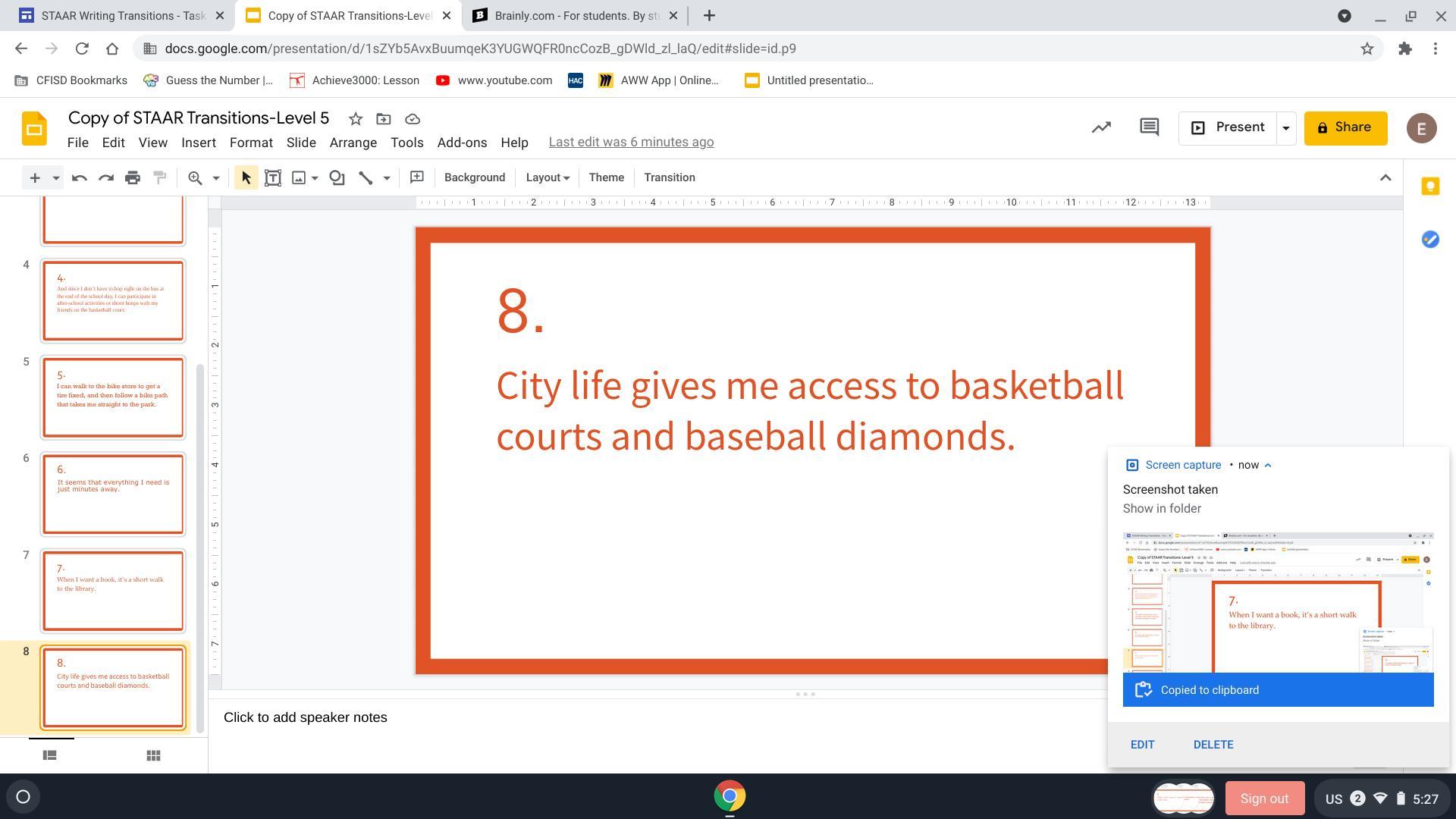Open new slide layout dropdown arrow
This screenshot has width=1456, height=819.
55,177
